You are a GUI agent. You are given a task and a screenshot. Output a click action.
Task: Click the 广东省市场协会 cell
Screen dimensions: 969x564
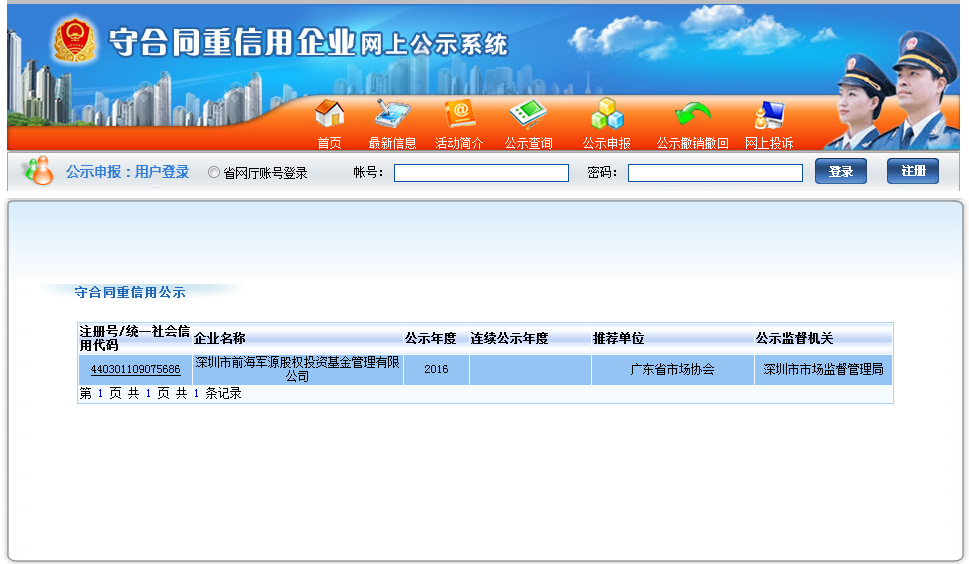click(672, 369)
